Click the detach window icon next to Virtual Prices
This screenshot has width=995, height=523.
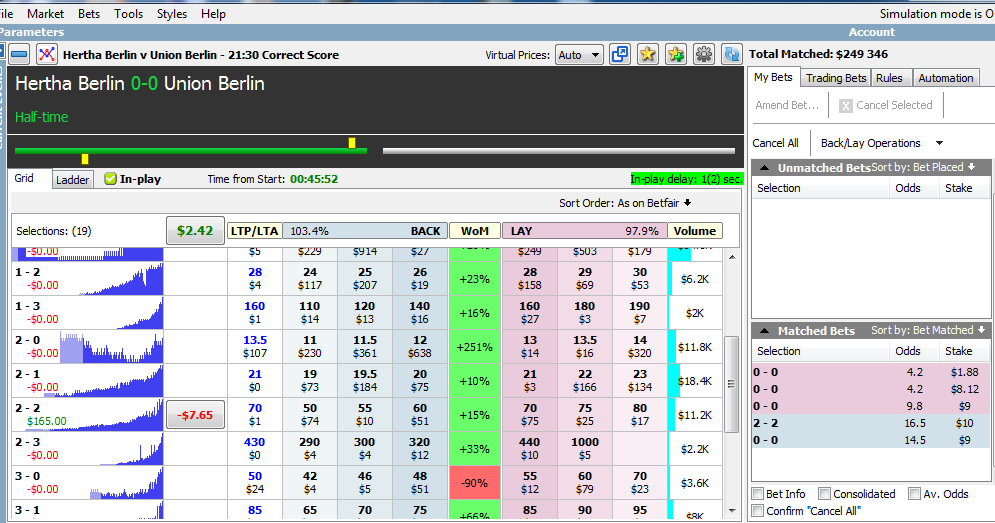(x=619, y=55)
